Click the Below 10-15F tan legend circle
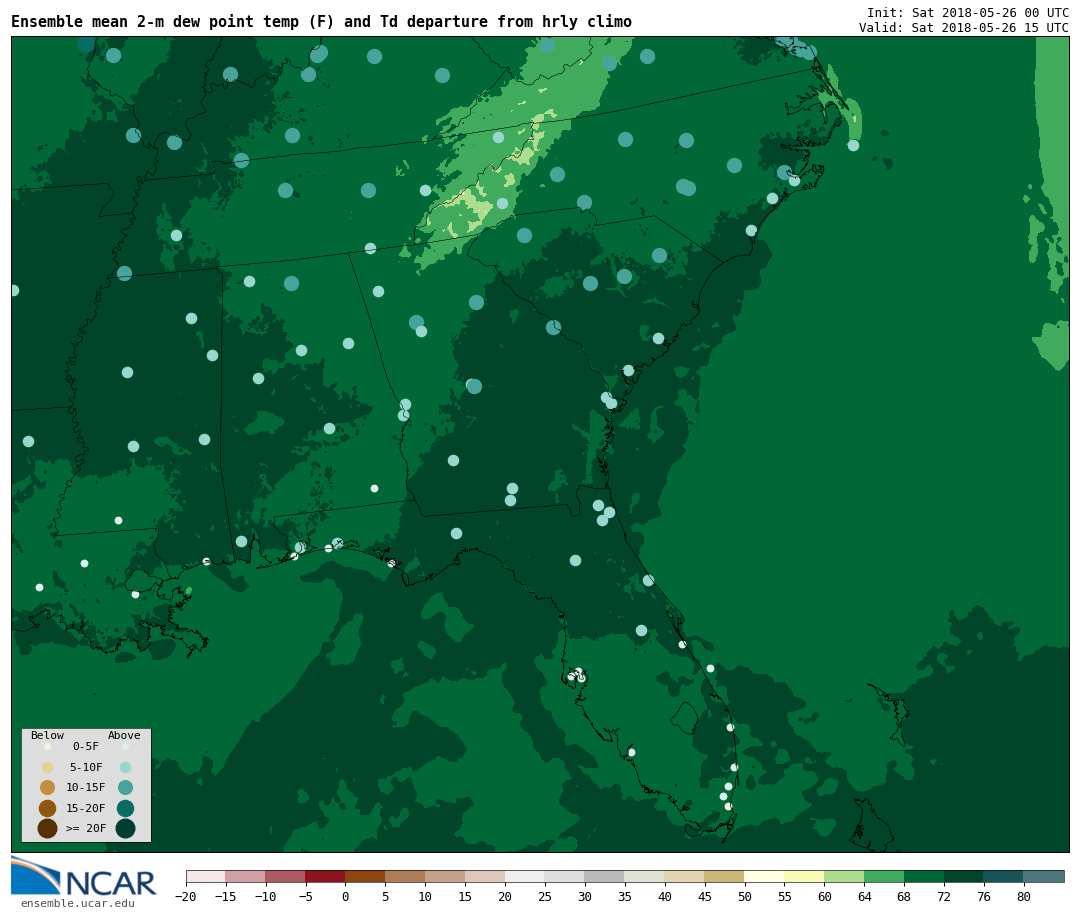Viewport: 1080px width, 915px height. [48, 788]
